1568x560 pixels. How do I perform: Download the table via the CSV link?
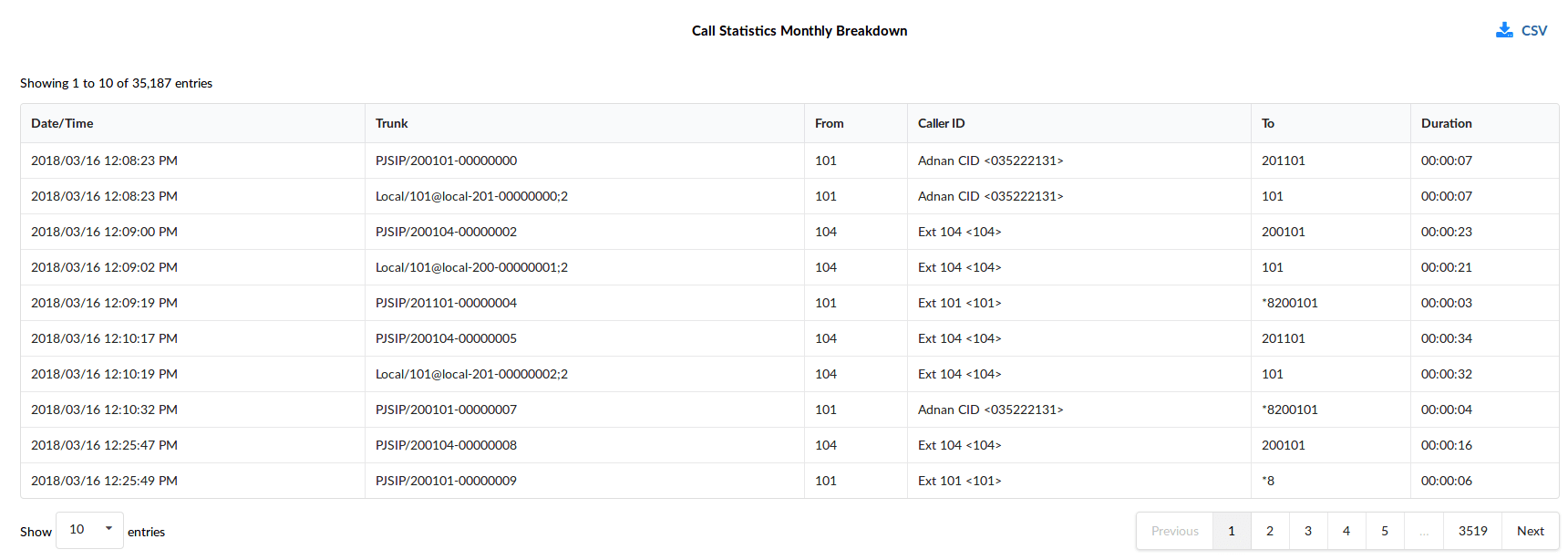[1522, 30]
